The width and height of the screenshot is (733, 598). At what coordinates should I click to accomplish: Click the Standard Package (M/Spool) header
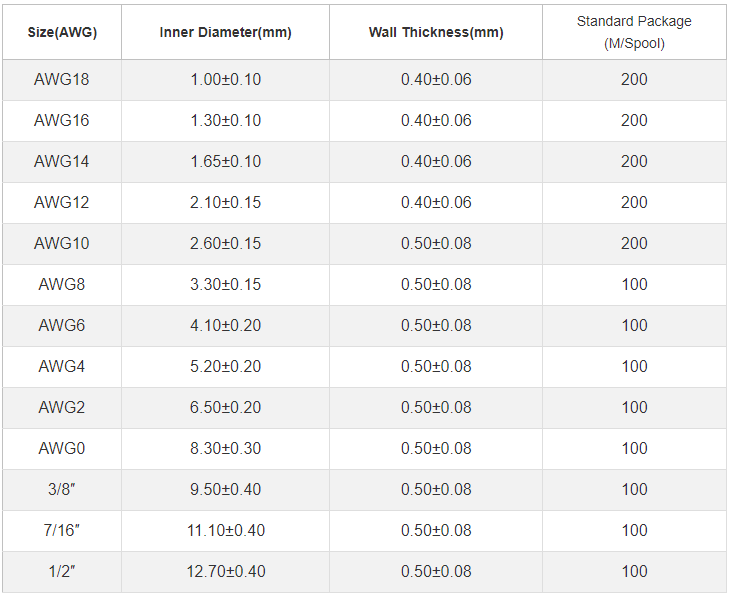[634, 32]
